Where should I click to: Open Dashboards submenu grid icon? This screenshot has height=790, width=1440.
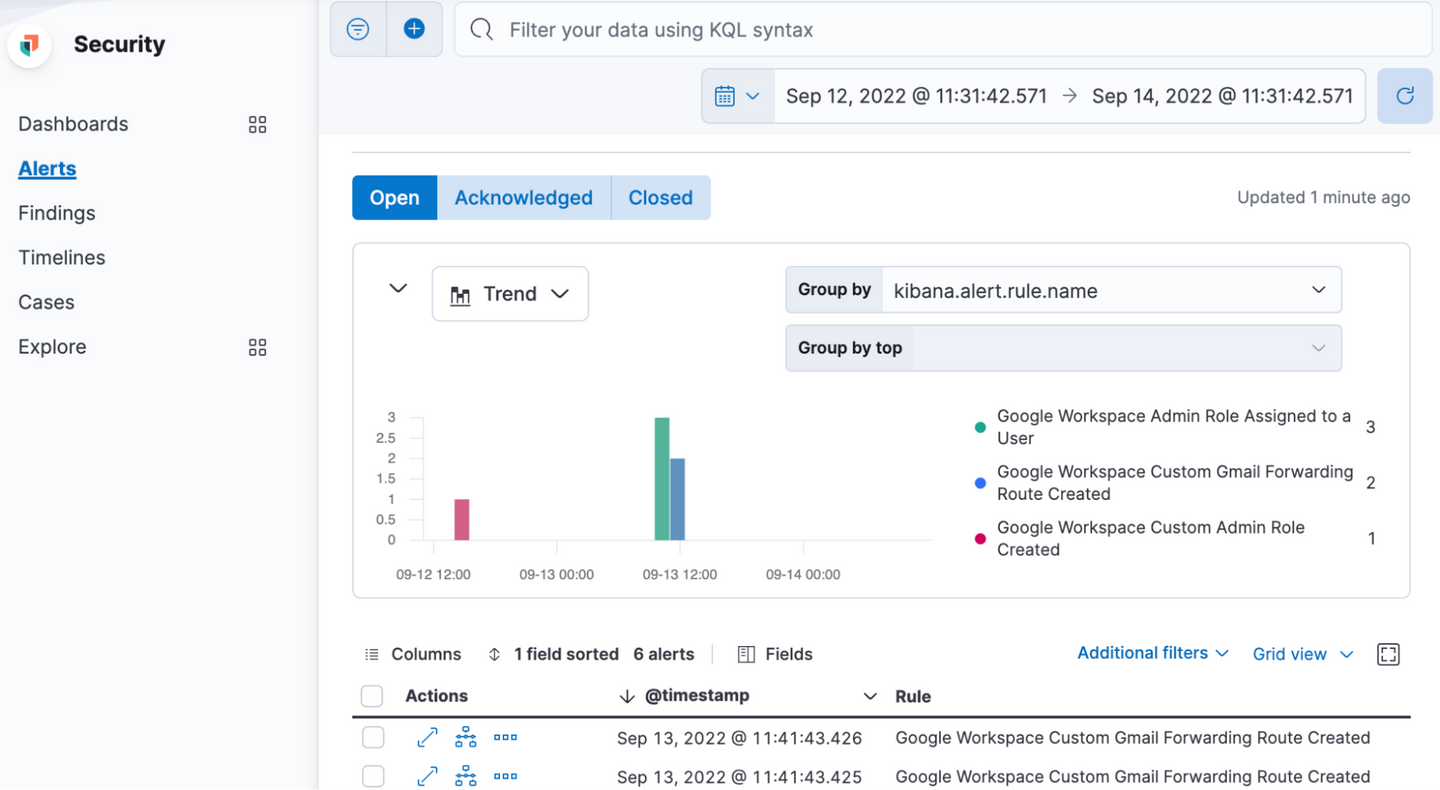257,125
